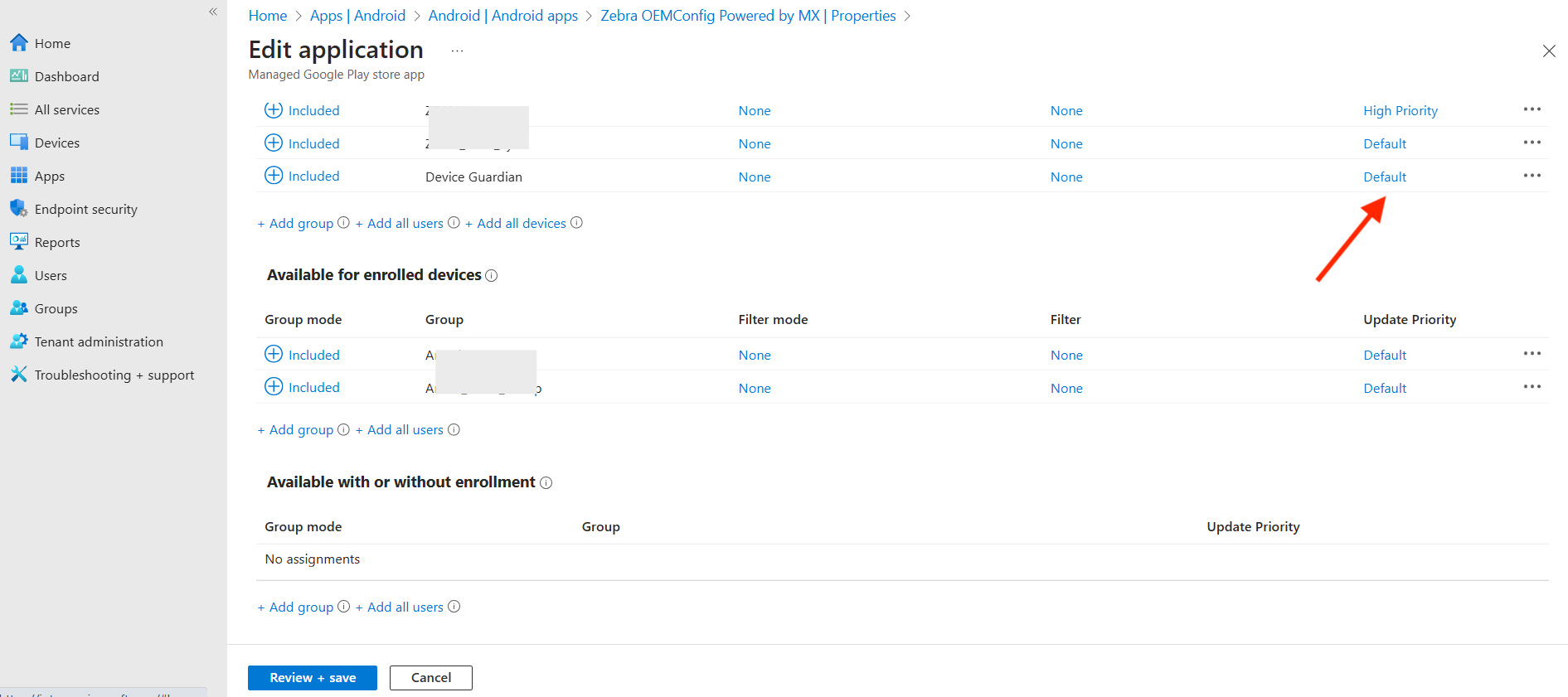
Task: Click info icon beside Available for enrolled devices
Action: pyautogui.click(x=492, y=276)
